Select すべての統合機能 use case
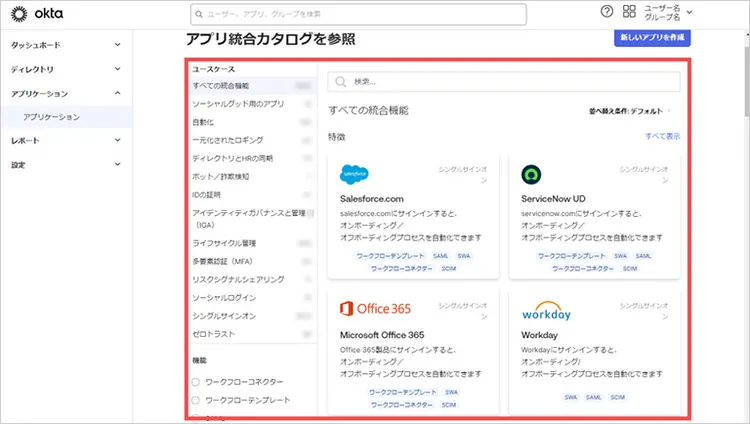The image size is (750, 424). 221,86
